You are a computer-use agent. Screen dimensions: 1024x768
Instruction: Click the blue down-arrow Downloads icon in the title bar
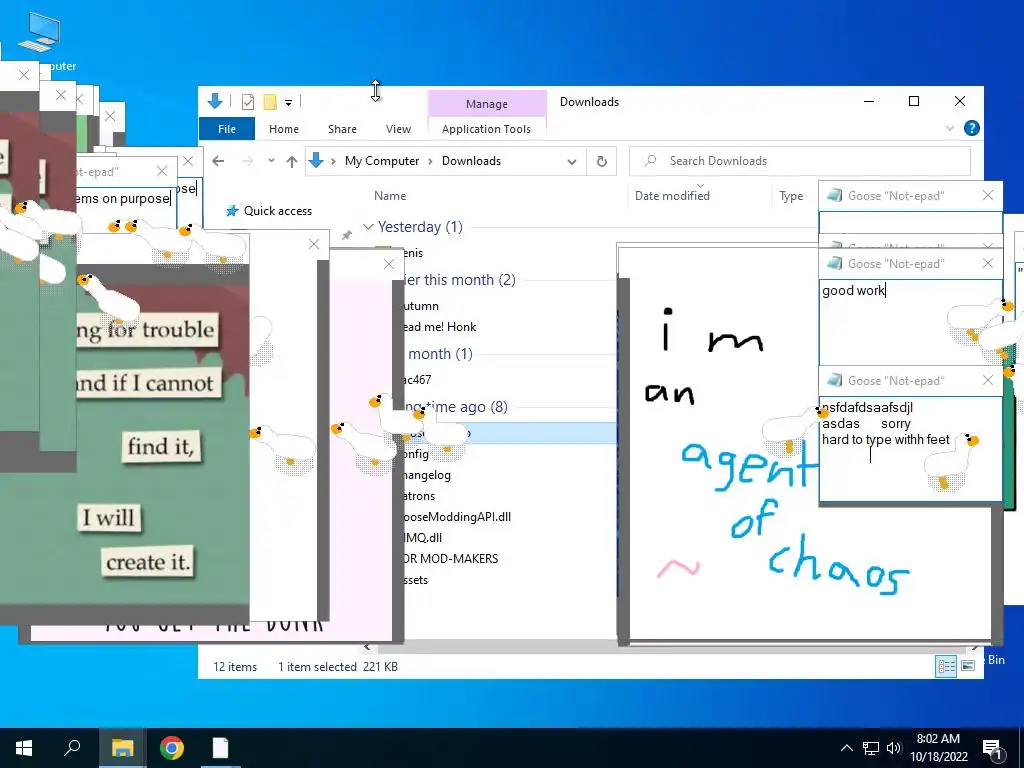tap(215, 101)
